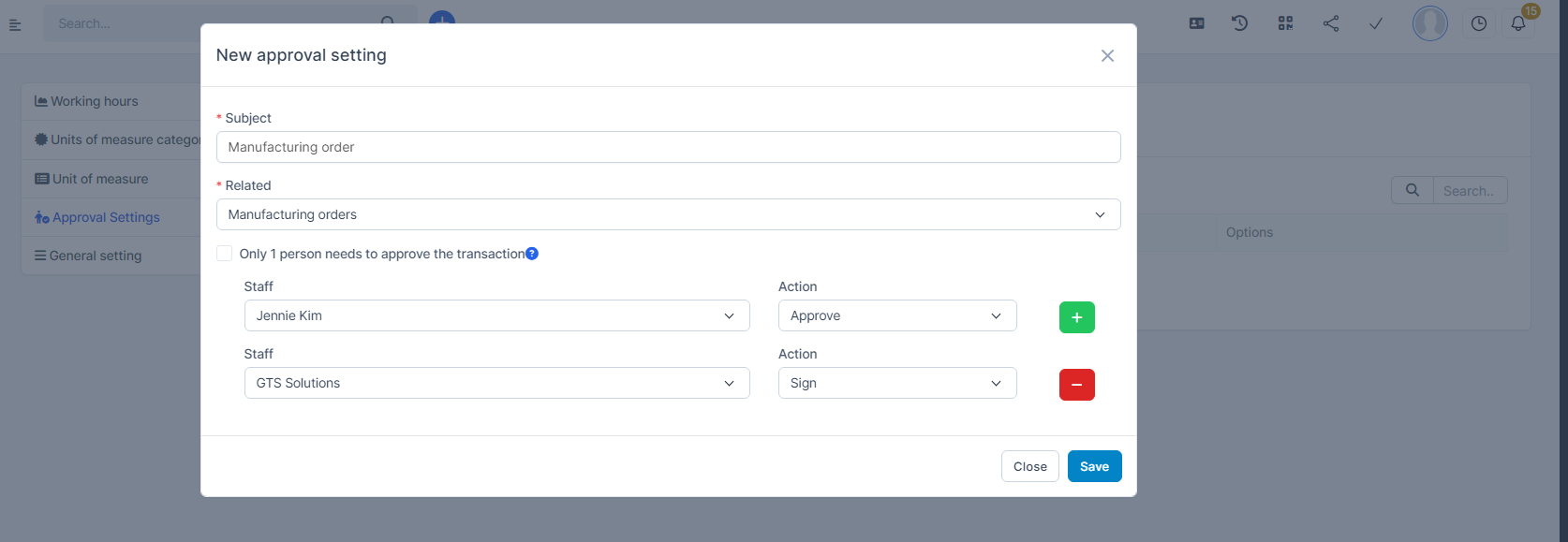Click the blue help question-mark icon

(x=532, y=254)
